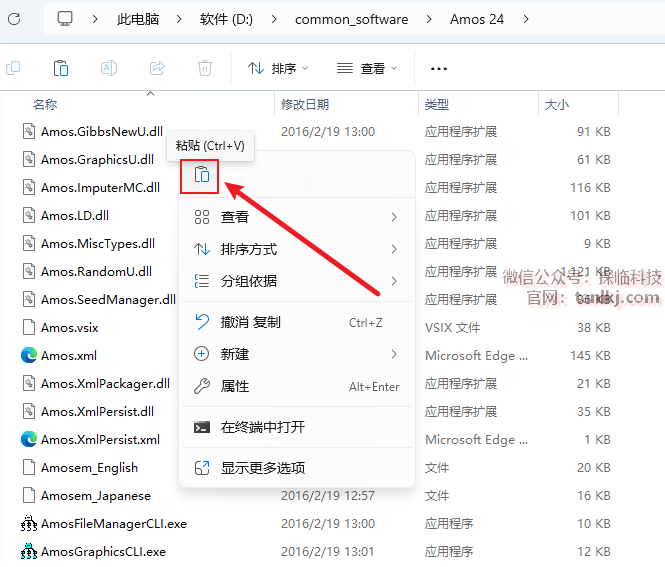
Task: Open the three-dot more options menu
Action: point(439,68)
